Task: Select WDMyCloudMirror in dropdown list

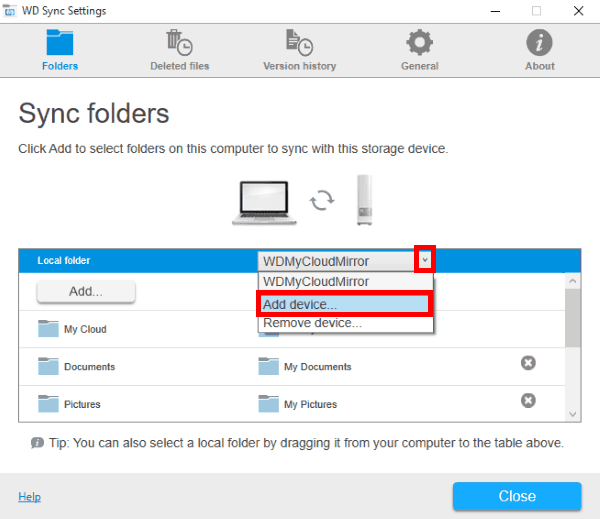Action: click(346, 282)
